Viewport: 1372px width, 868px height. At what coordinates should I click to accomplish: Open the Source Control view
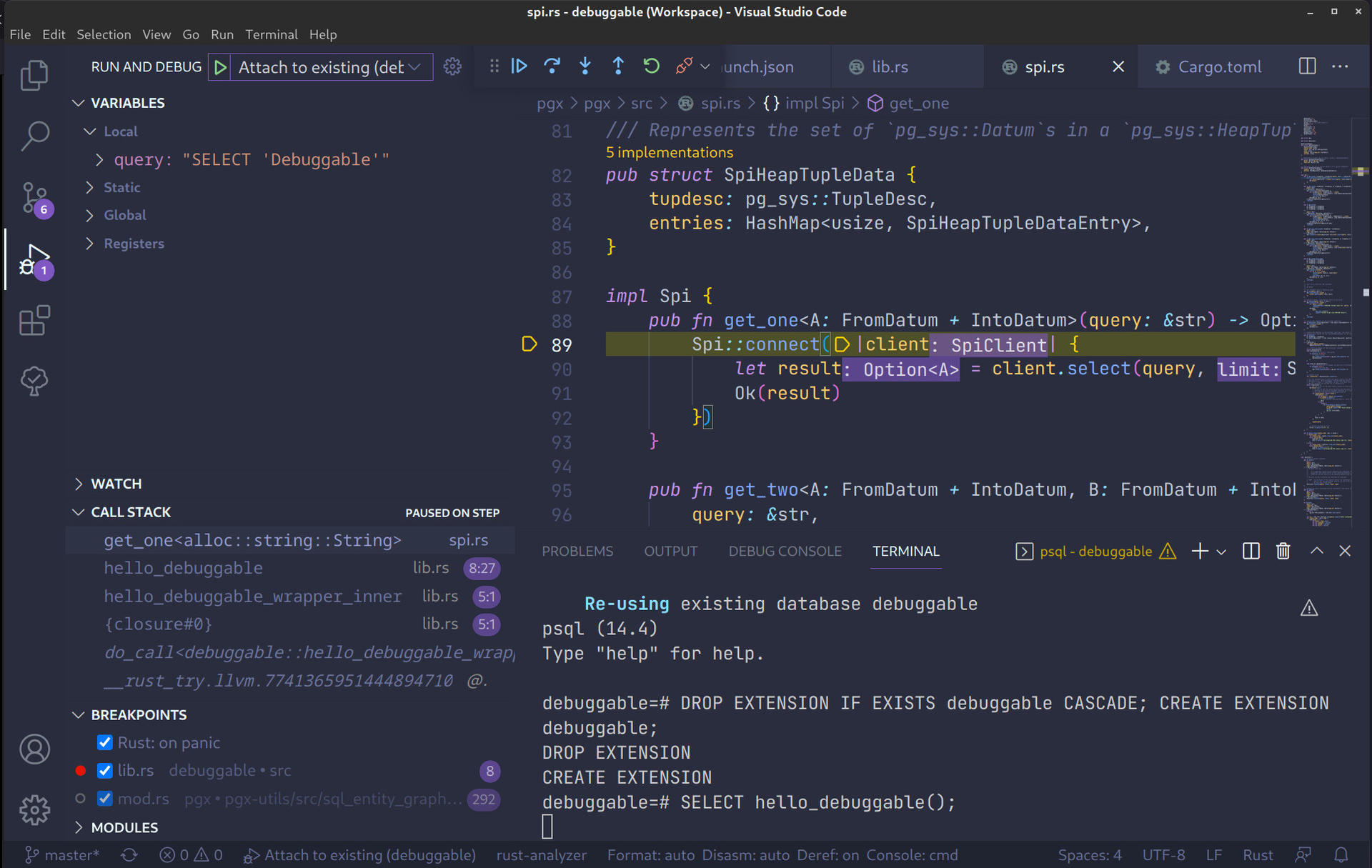(x=34, y=198)
